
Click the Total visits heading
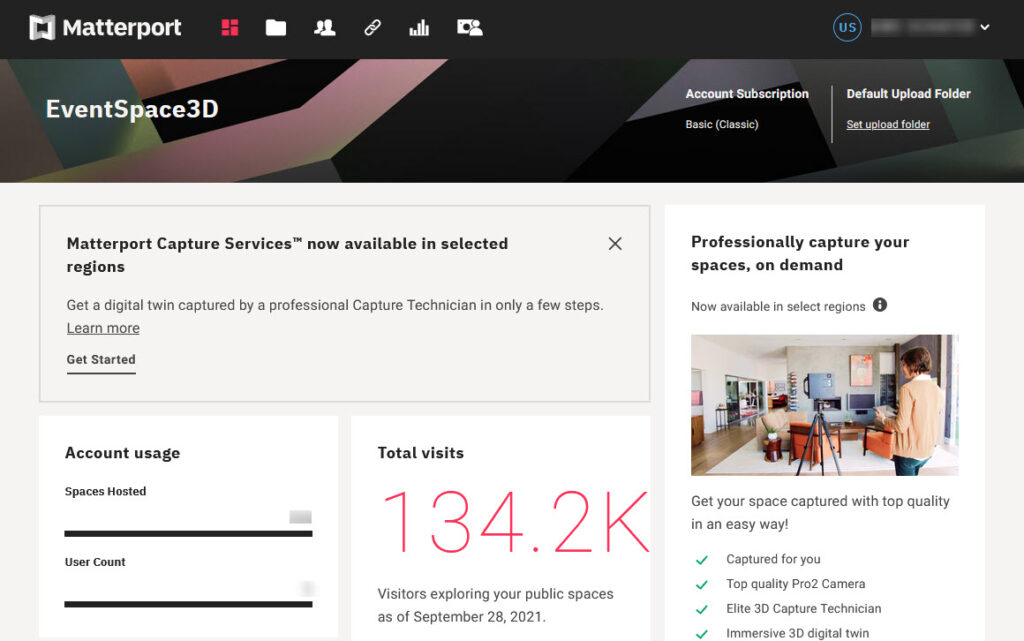[x=421, y=453]
